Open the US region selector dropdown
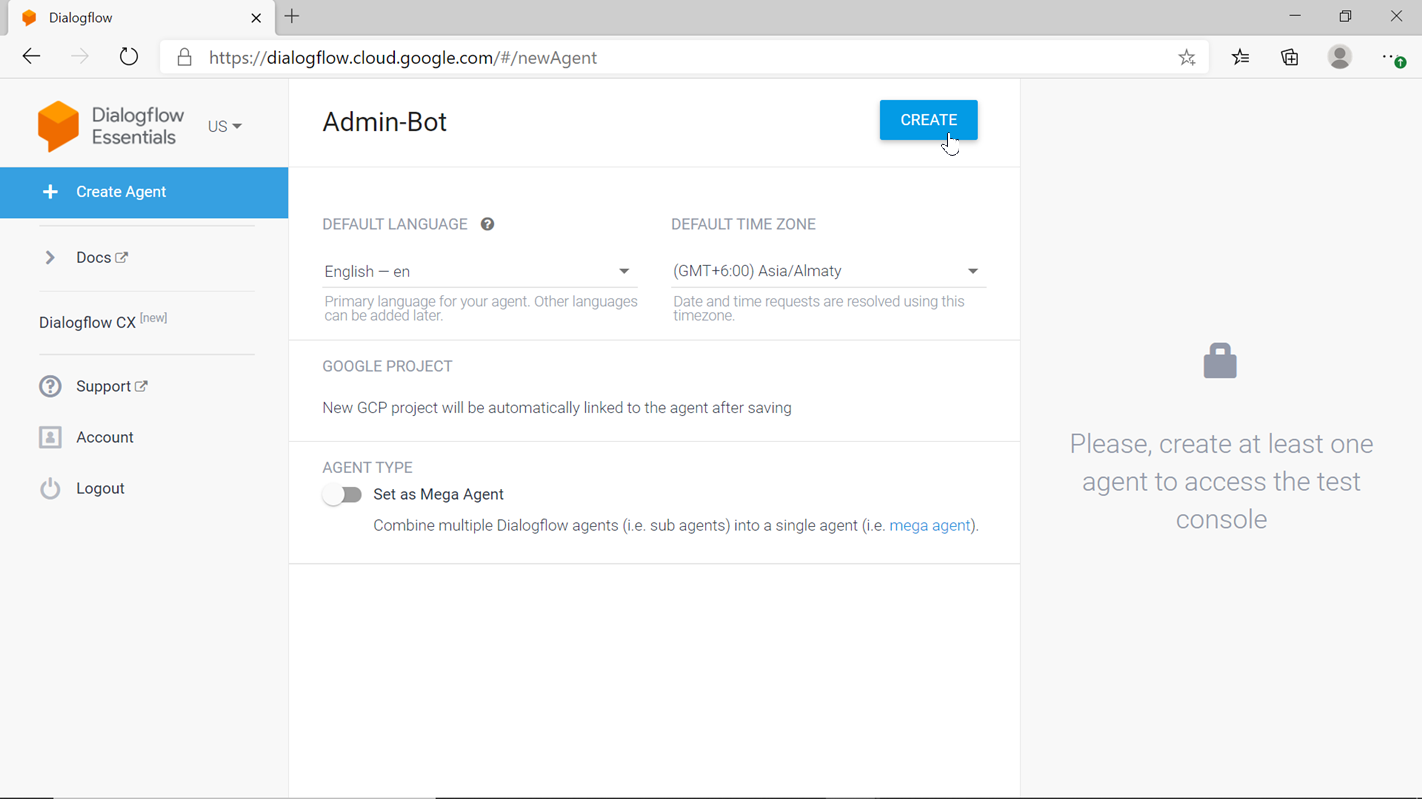 click(x=225, y=127)
